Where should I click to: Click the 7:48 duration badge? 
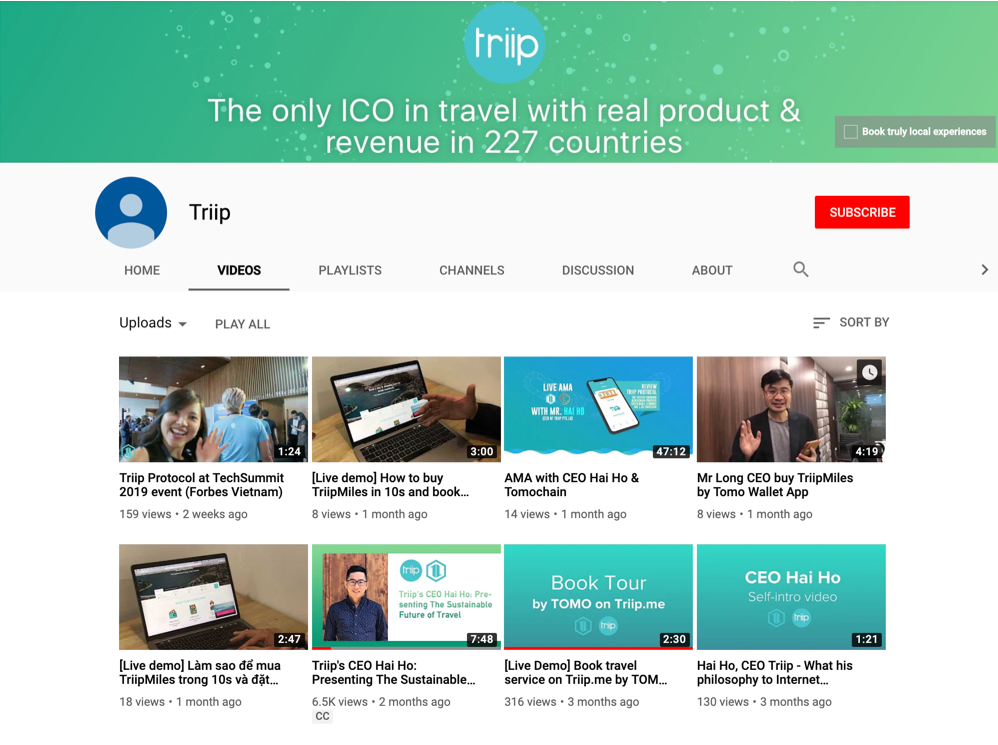(481, 639)
